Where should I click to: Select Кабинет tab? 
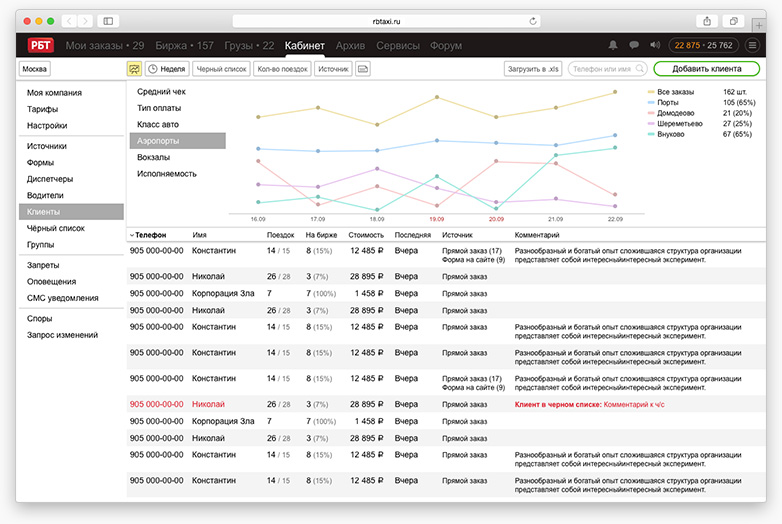click(305, 45)
